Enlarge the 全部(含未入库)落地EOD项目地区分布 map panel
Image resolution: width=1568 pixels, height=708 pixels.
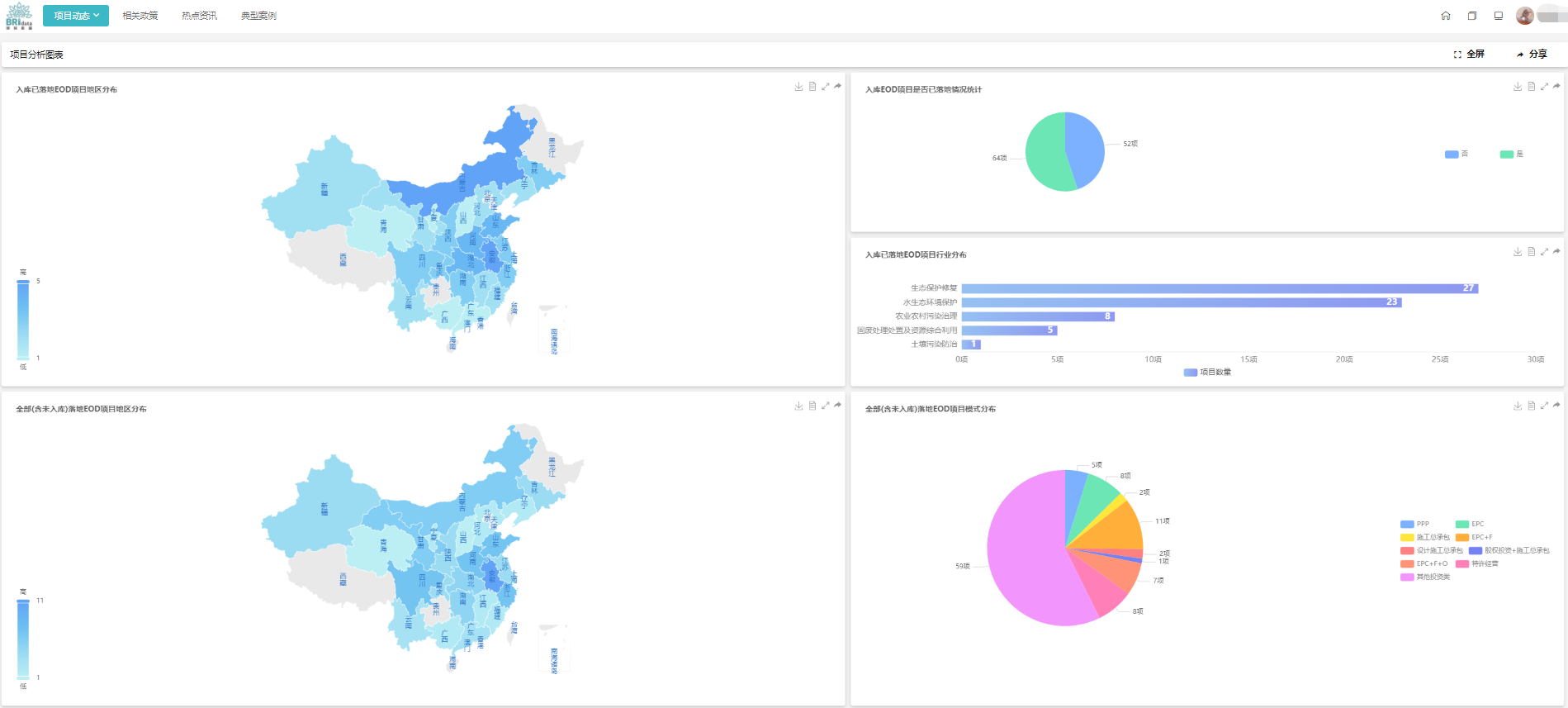(825, 406)
